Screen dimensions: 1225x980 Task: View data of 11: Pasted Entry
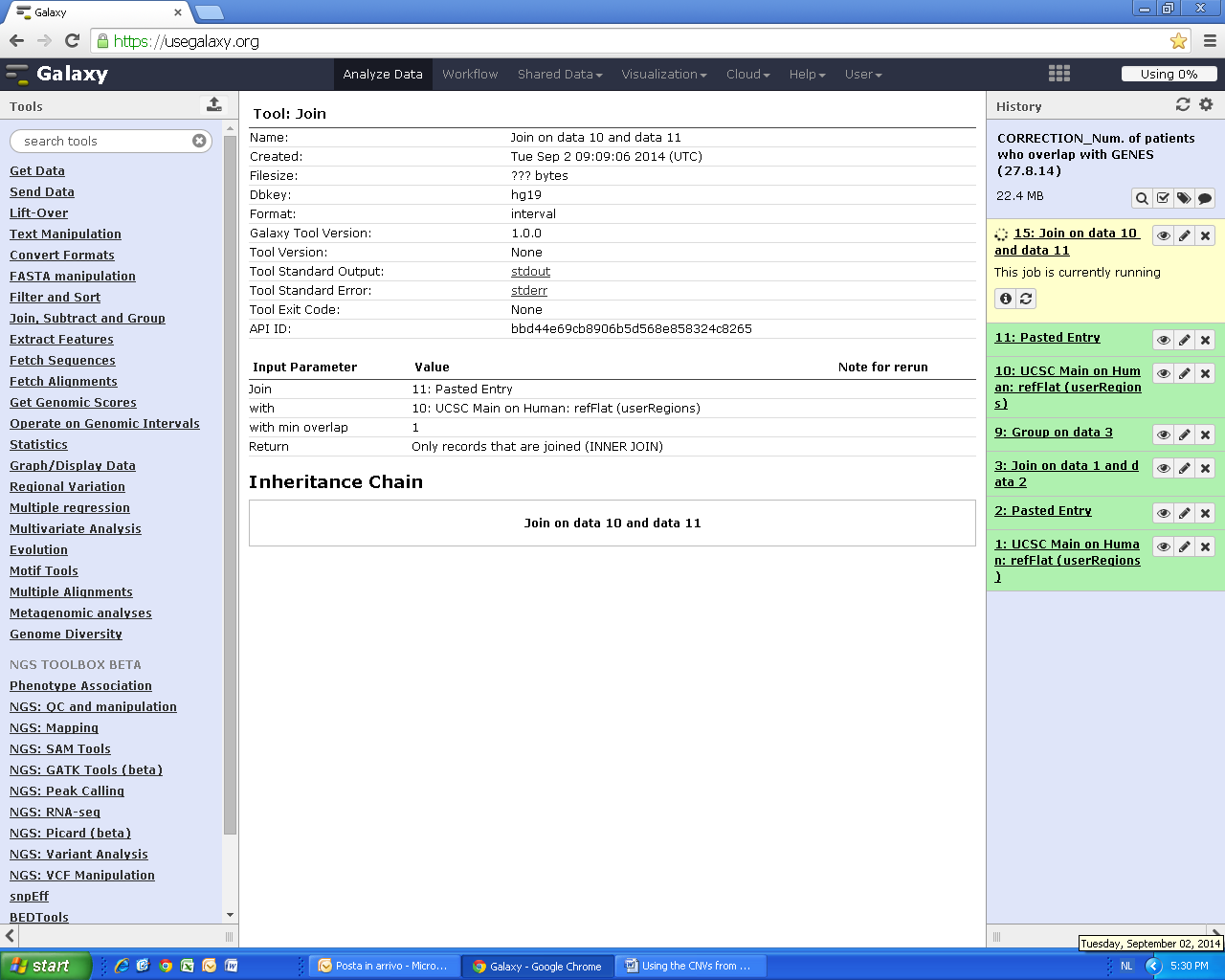coord(1163,340)
